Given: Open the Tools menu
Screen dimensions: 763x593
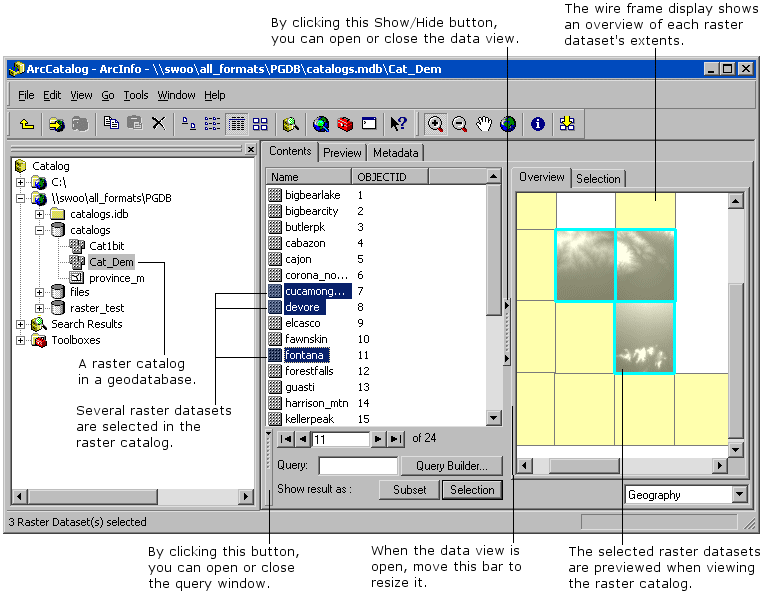Looking at the screenshot, I should pyautogui.click(x=135, y=95).
